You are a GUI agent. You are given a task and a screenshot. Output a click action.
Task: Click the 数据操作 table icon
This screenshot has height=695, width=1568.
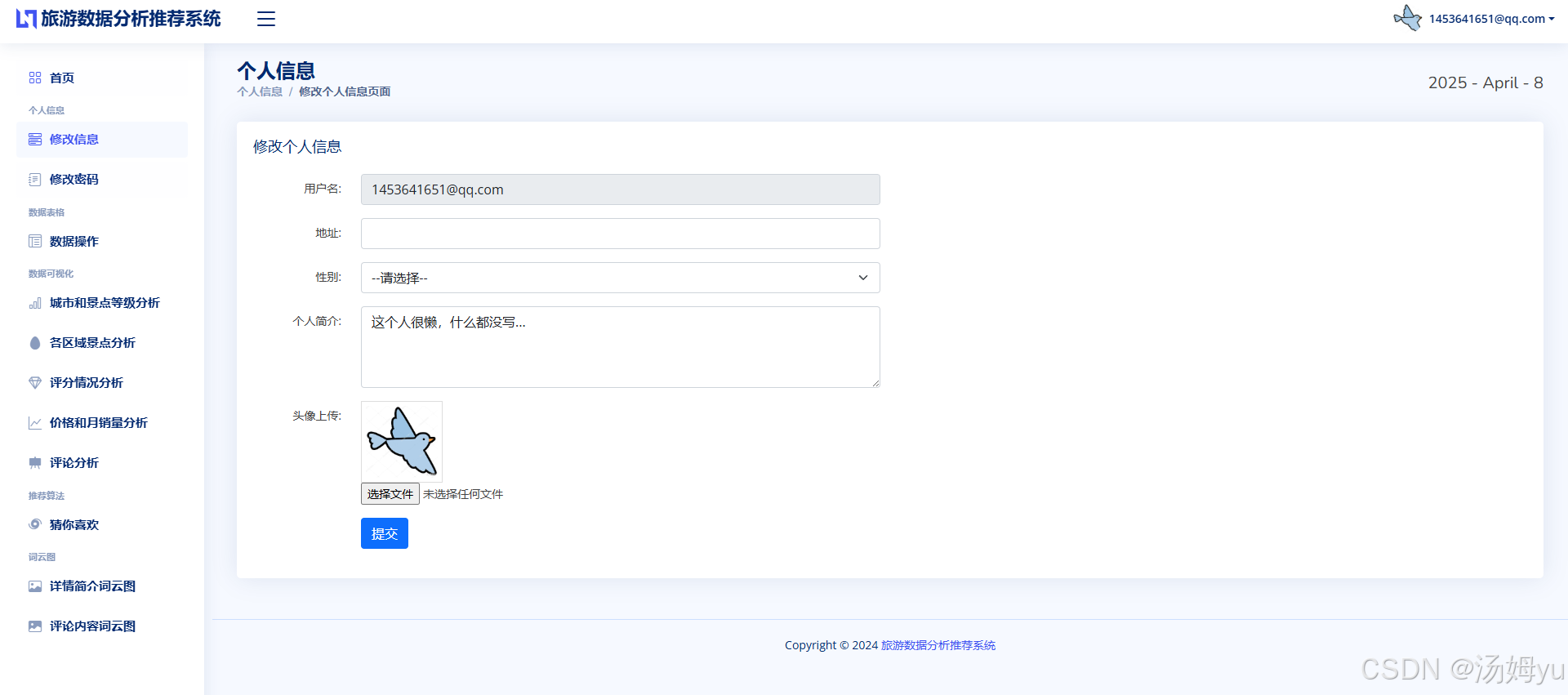click(x=35, y=242)
